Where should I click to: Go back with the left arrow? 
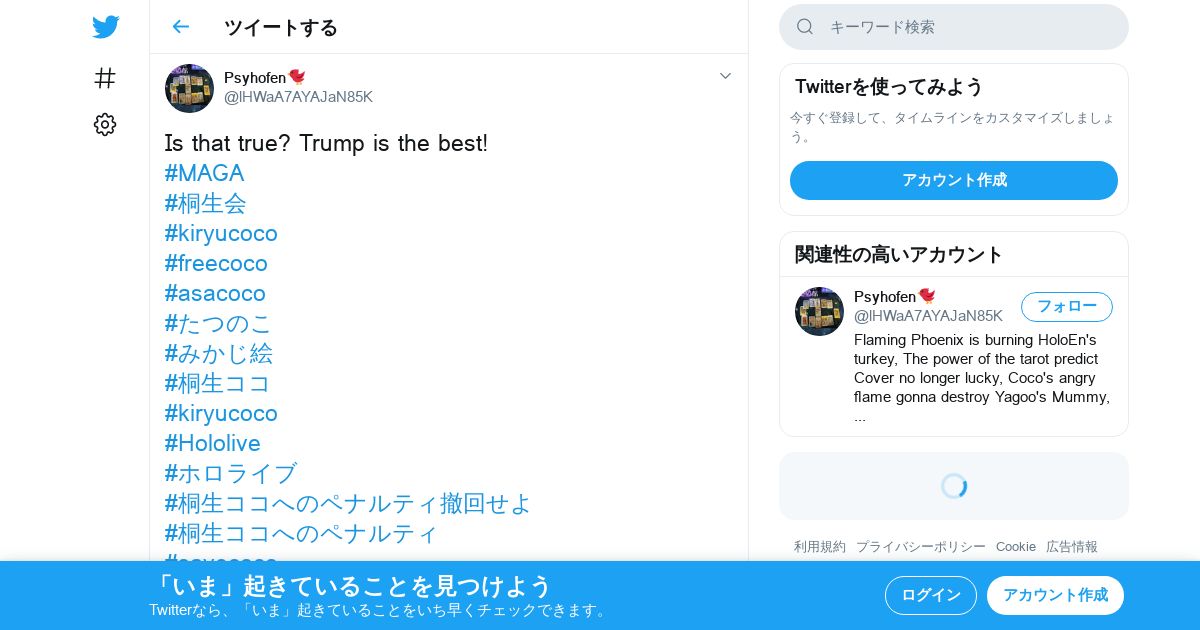[x=180, y=27]
